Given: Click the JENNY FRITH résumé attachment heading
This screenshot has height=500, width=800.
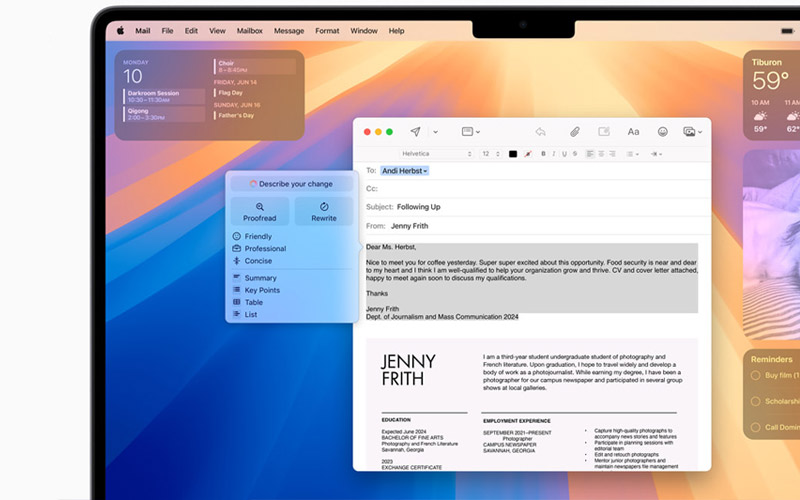Looking at the screenshot, I should tap(408, 370).
